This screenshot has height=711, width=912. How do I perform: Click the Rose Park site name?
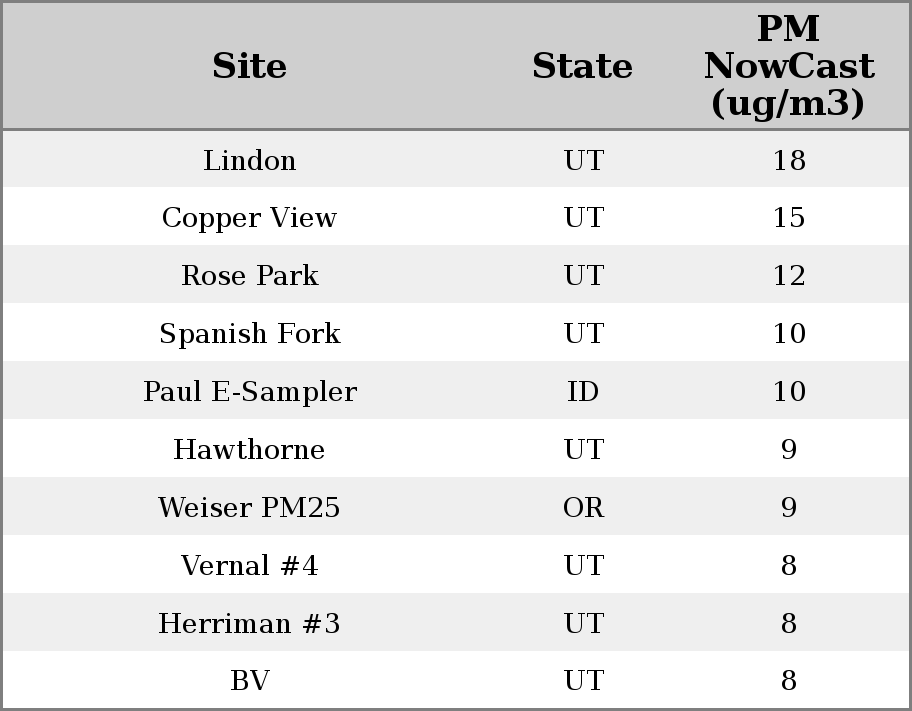coord(249,276)
